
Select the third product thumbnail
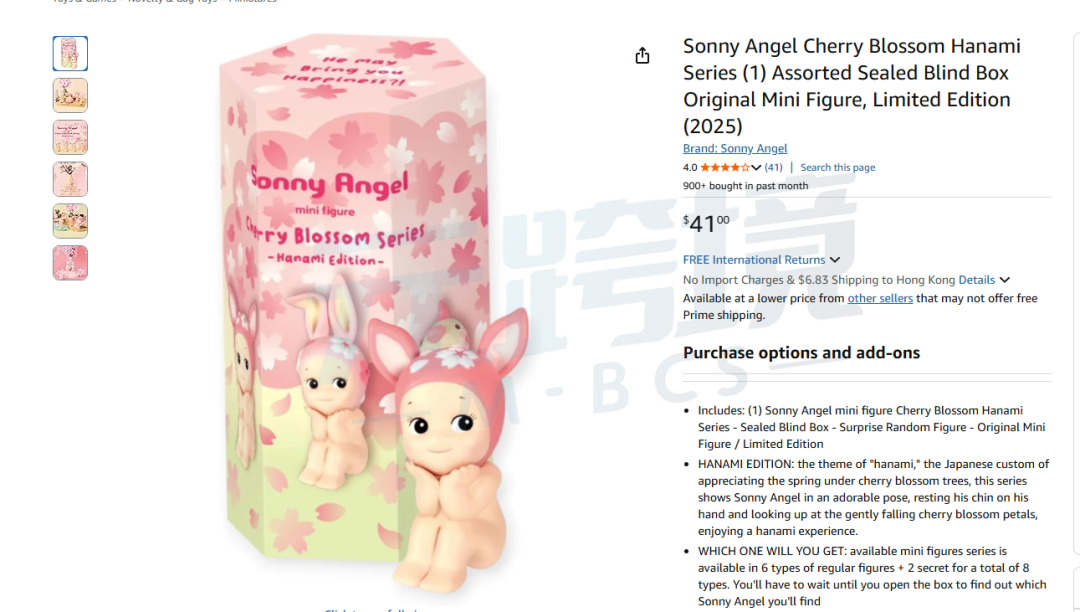pos(70,138)
